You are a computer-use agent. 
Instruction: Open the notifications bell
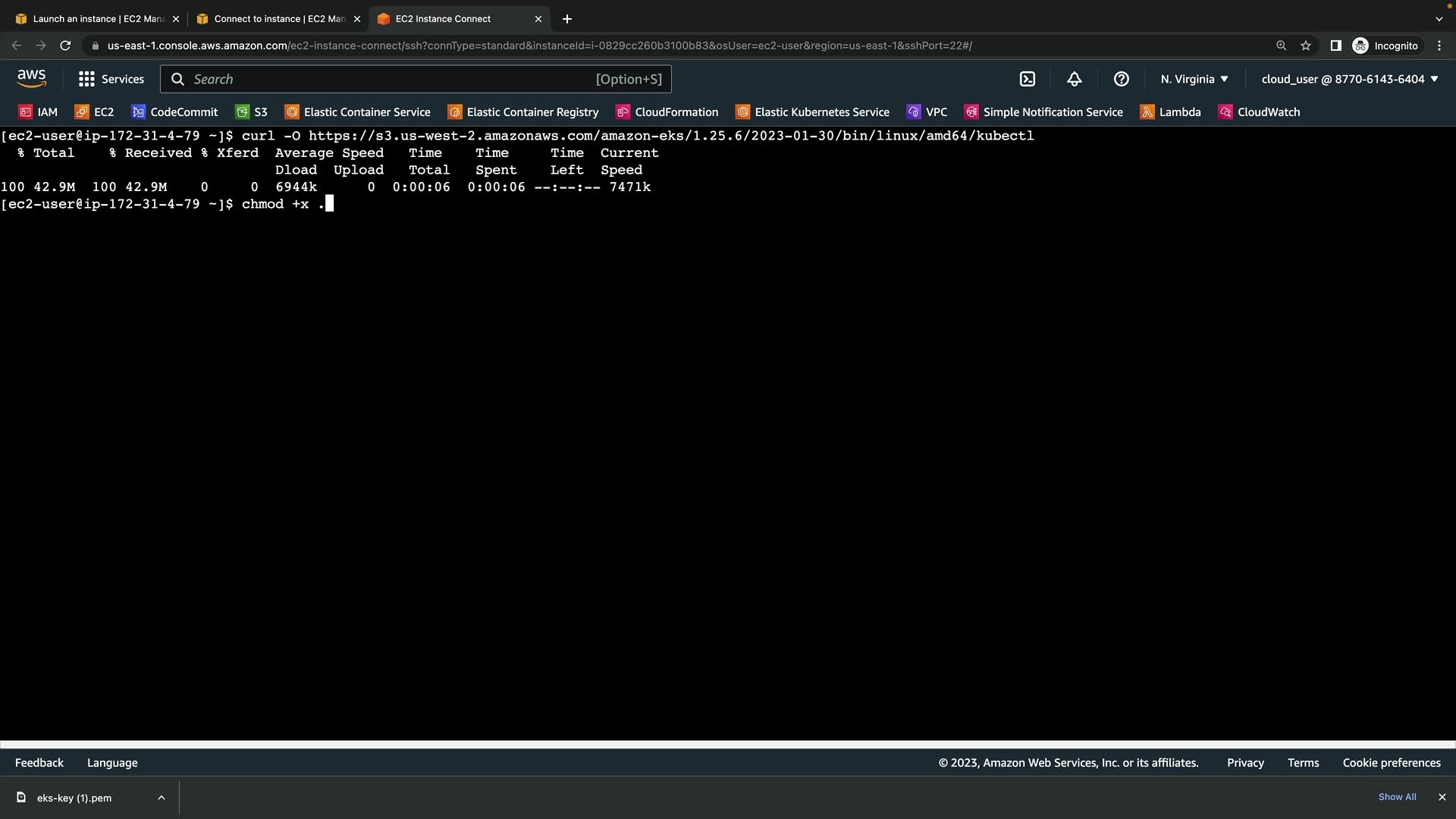point(1075,79)
